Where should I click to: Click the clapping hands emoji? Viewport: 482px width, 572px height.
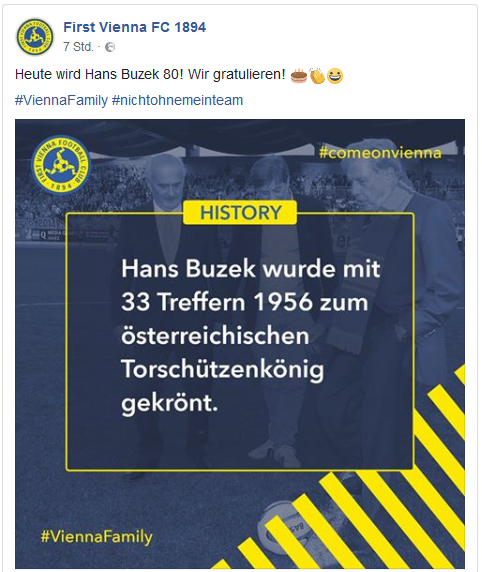pos(317,76)
